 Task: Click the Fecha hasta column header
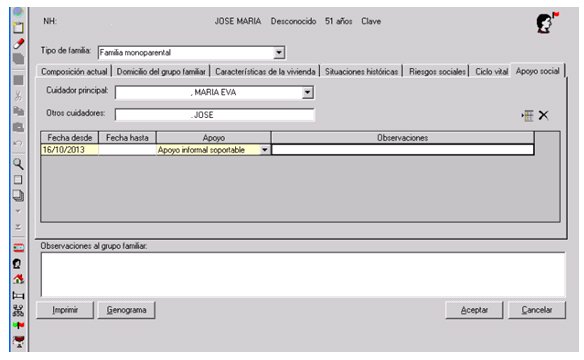[127, 138]
